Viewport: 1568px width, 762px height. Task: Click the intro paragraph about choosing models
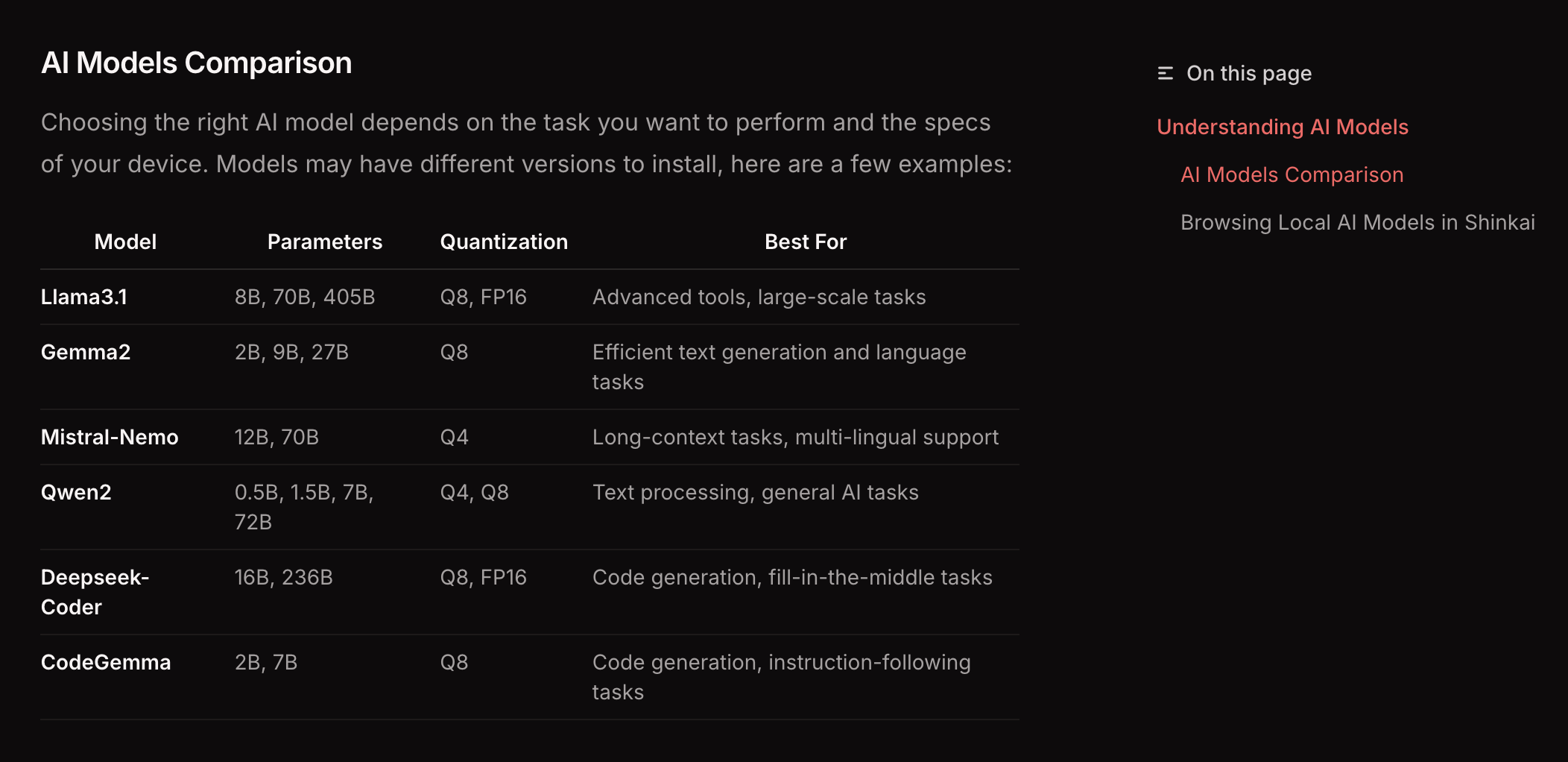point(527,143)
